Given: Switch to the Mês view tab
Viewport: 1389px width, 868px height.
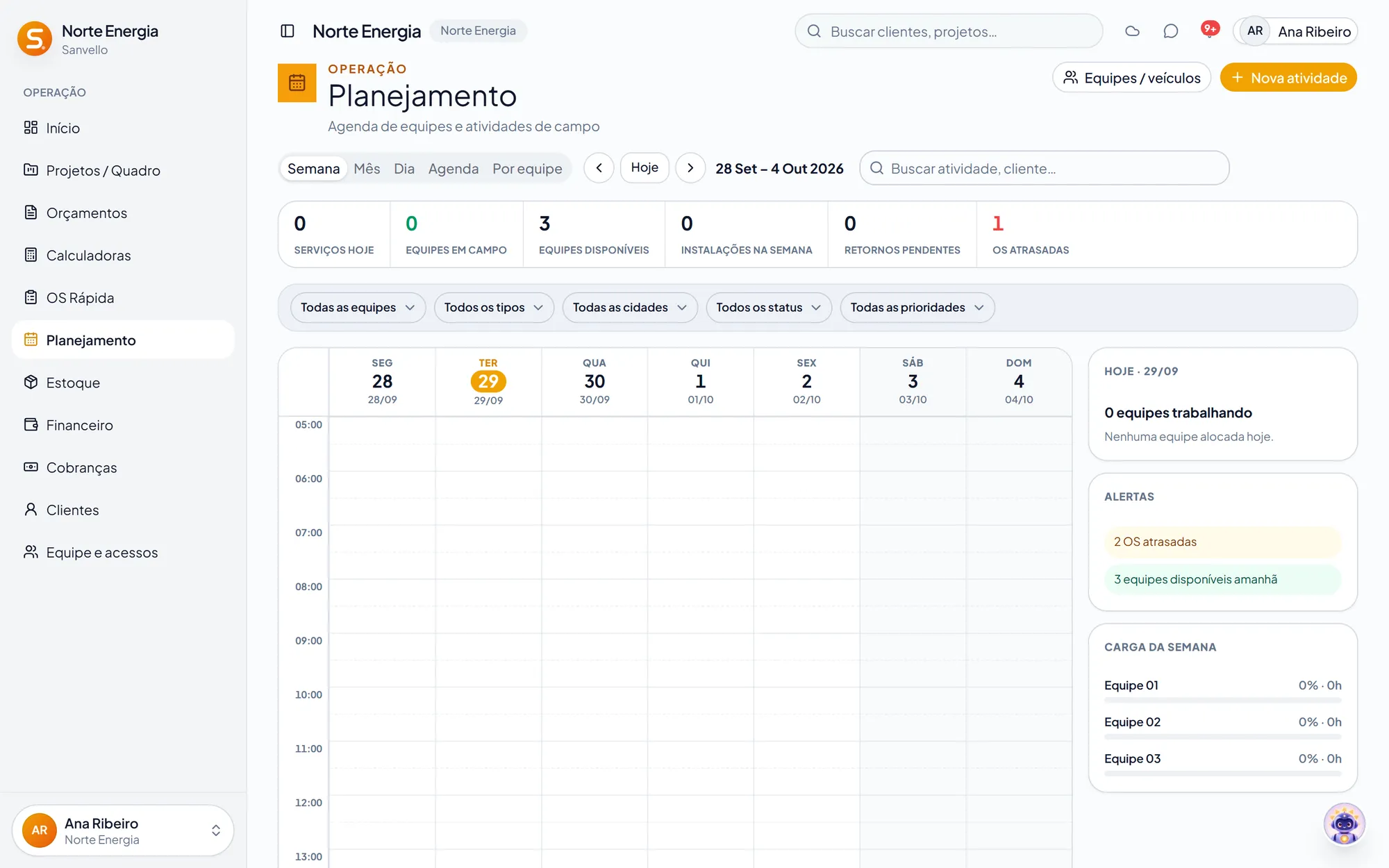Looking at the screenshot, I should pos(367,168).
